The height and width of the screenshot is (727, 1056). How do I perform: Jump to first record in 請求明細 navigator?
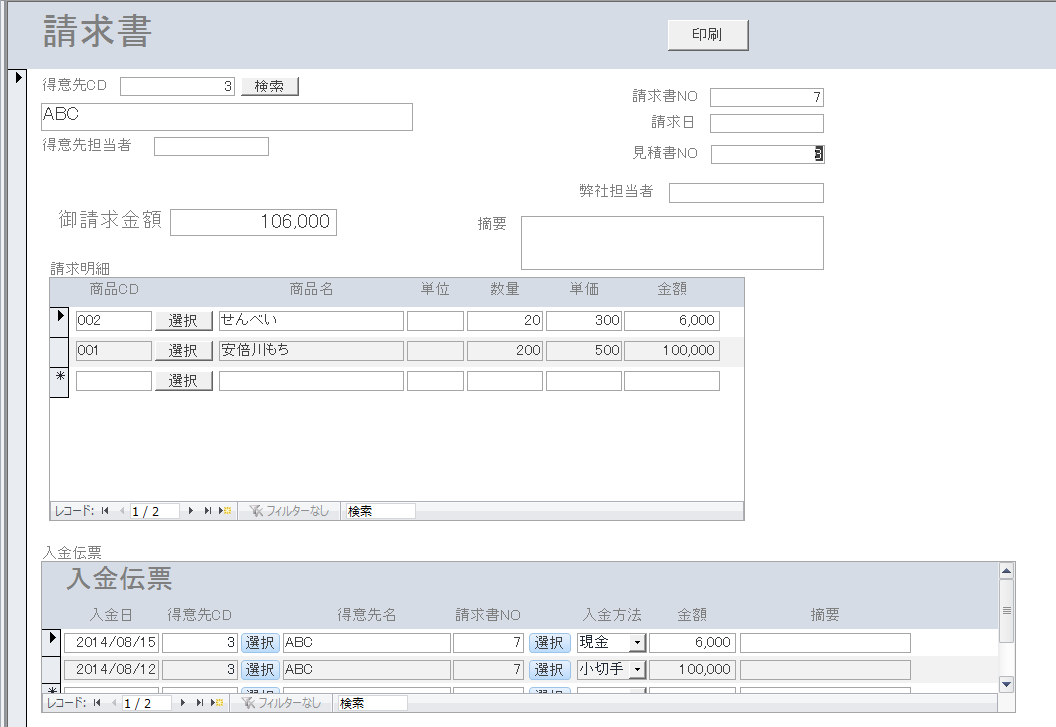[x=106, y=511]
